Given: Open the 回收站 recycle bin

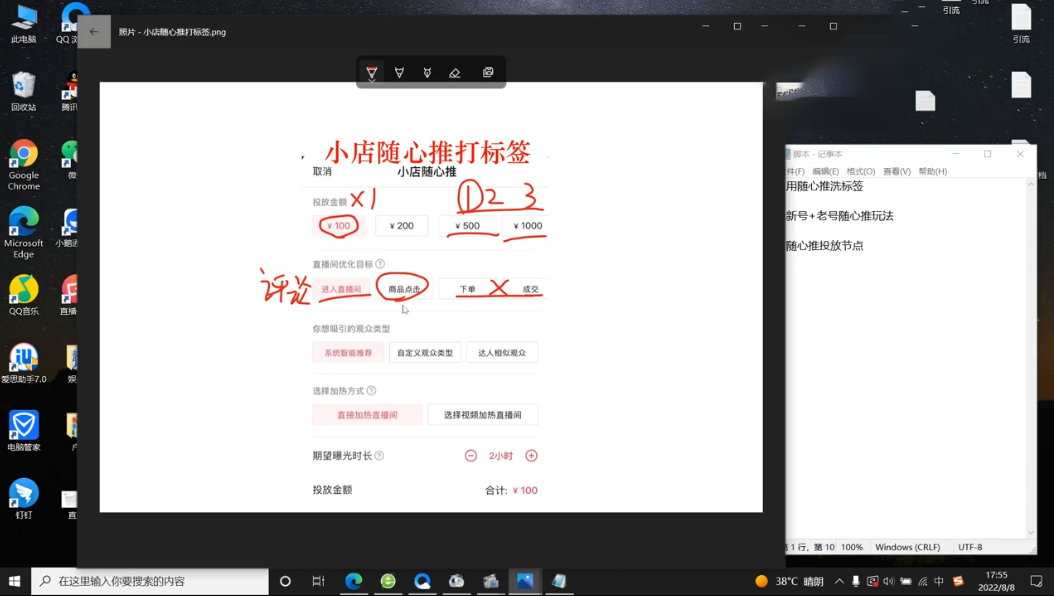Looking at the screenshot, I should pos(24,91).
